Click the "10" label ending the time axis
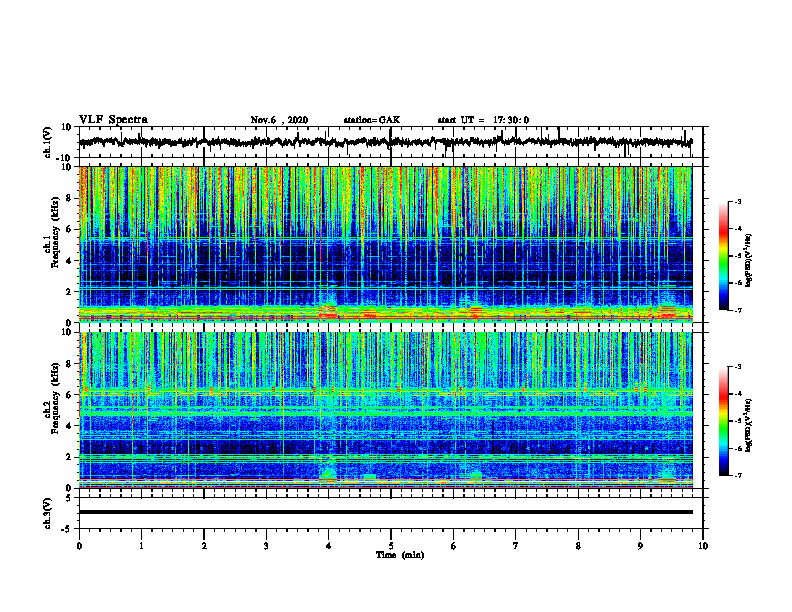 pos(703,546)
